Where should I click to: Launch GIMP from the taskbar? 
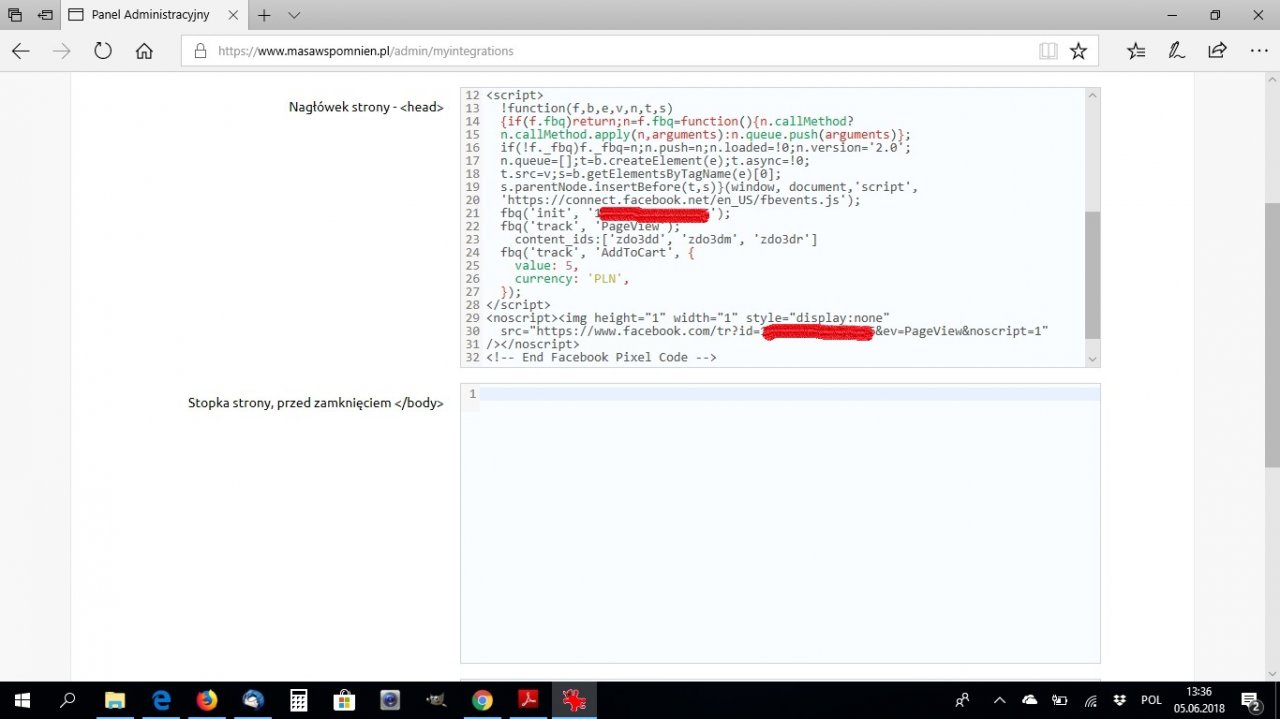[436, 700]
